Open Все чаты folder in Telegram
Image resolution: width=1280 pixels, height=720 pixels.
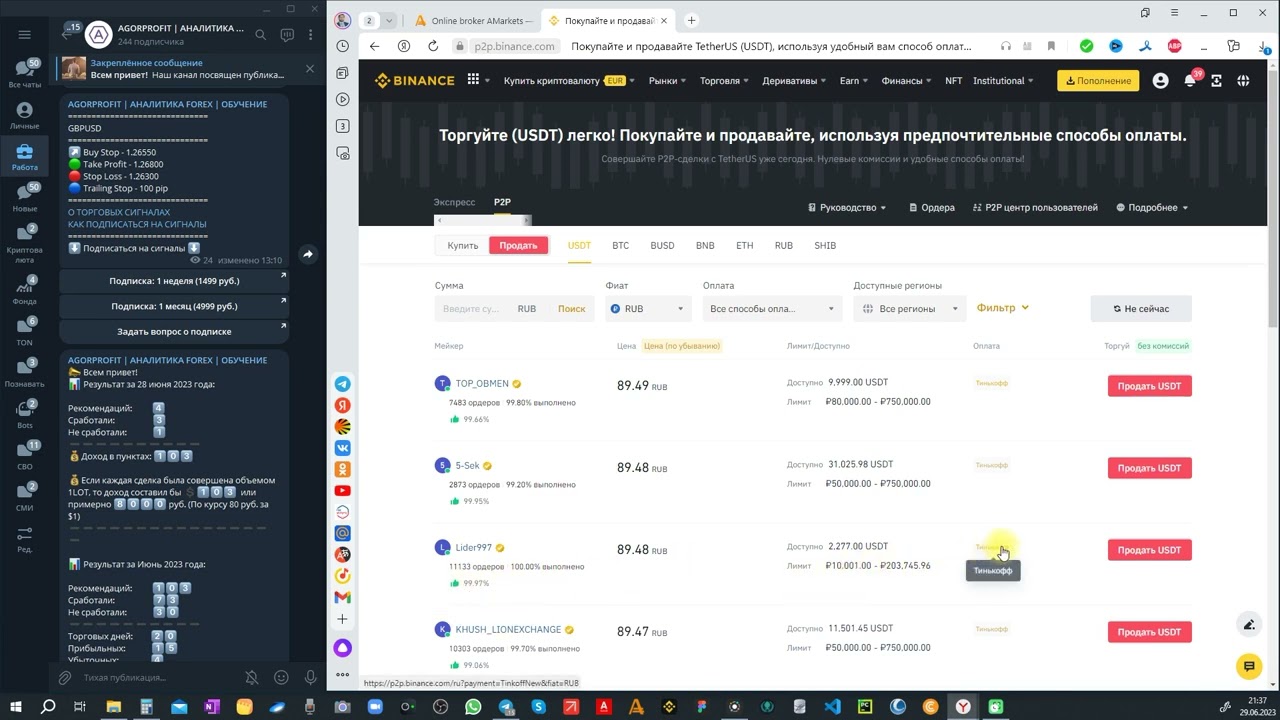pos(25,73)
